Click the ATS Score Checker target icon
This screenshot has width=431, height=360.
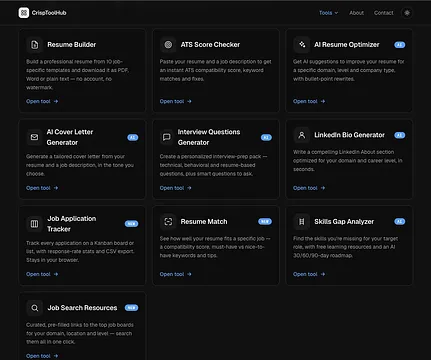click(x=168, y=45)
